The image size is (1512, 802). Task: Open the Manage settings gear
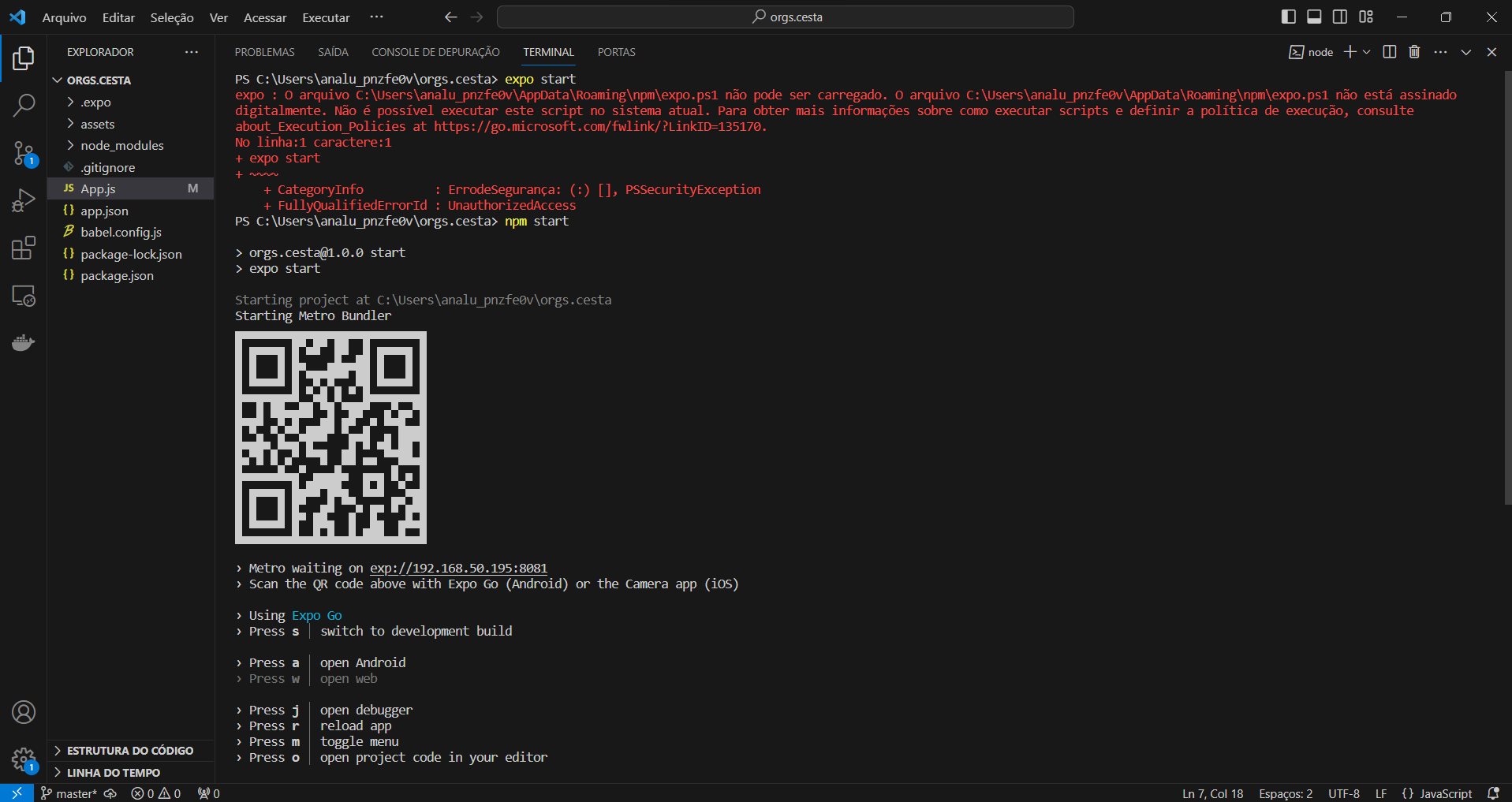24,759
